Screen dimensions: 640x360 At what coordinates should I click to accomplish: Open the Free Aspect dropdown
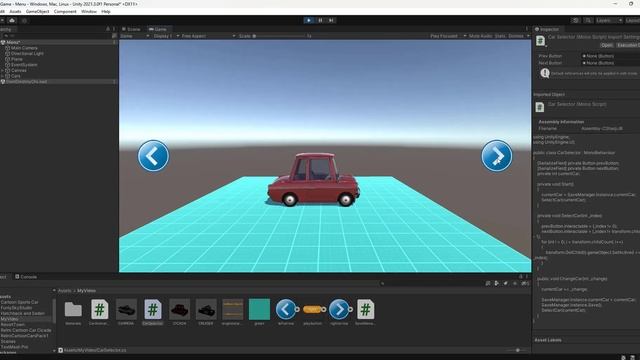point(209,36)
